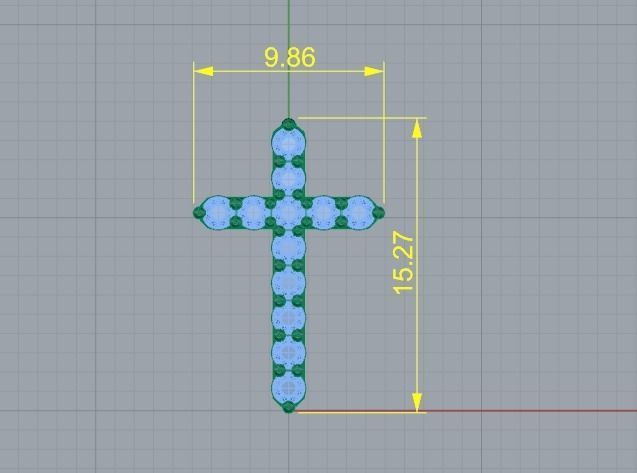Select the green prong at the cross bottom

pyautogui.click(x=288, y=407)
